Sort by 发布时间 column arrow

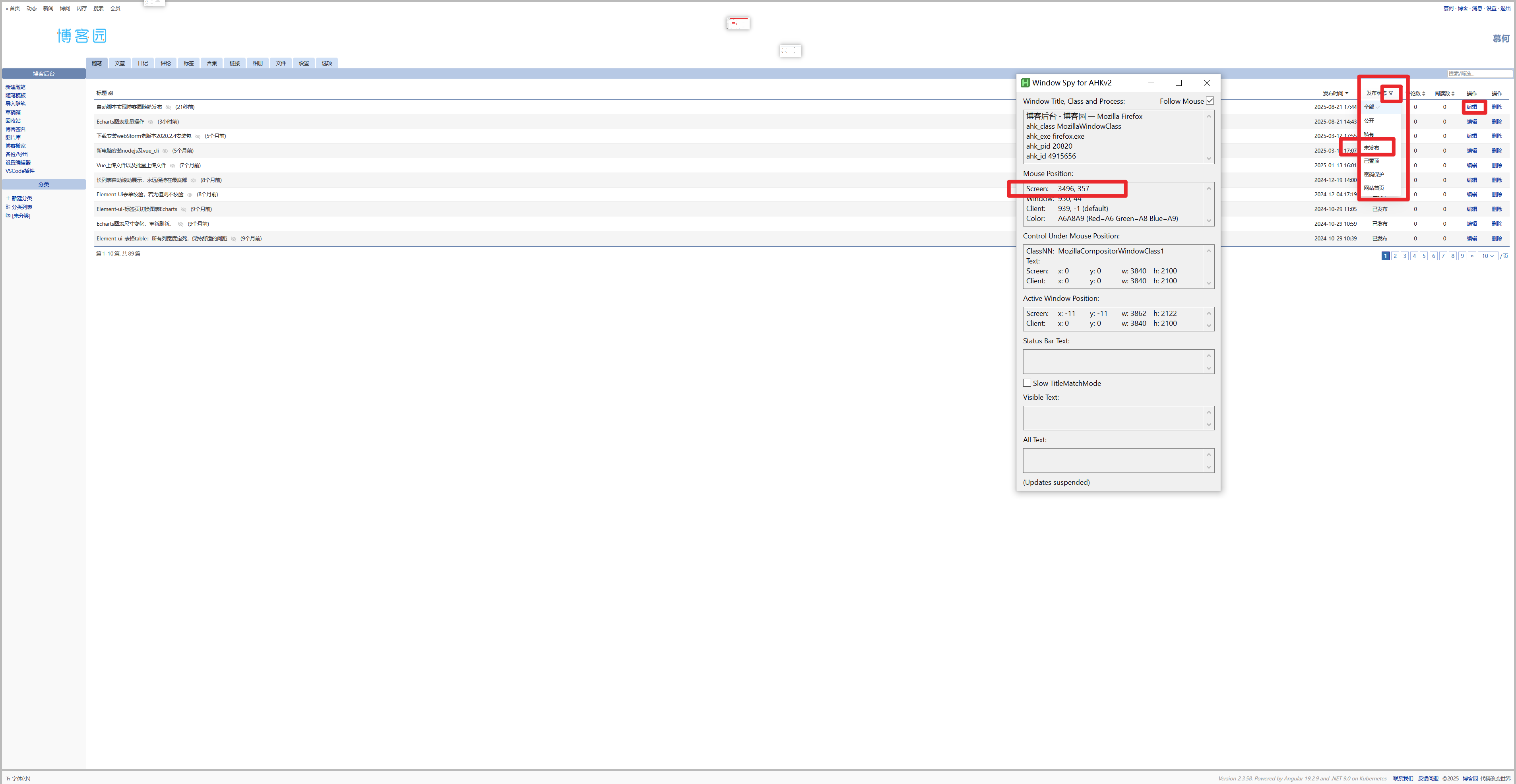[x=1347, y=93]
